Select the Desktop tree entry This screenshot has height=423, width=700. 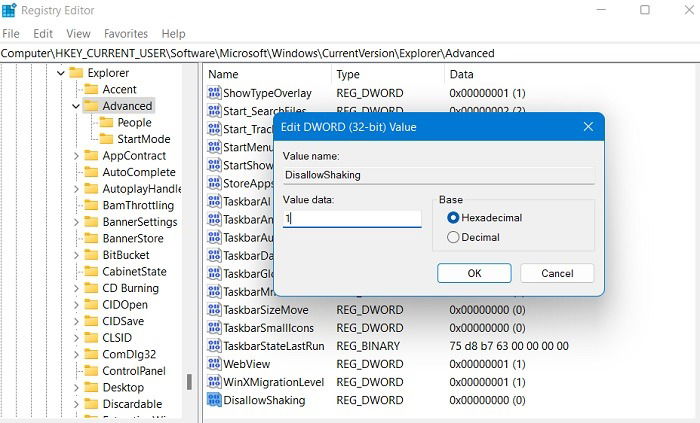click(123, 387)
